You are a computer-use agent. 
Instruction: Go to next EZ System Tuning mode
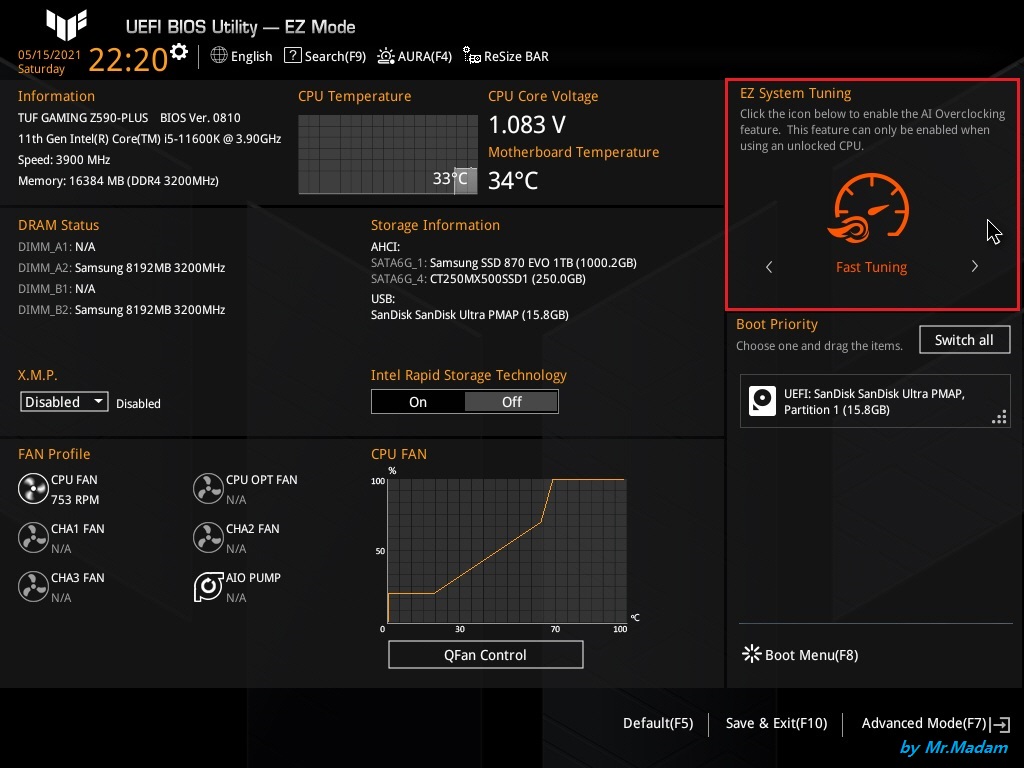974,266
